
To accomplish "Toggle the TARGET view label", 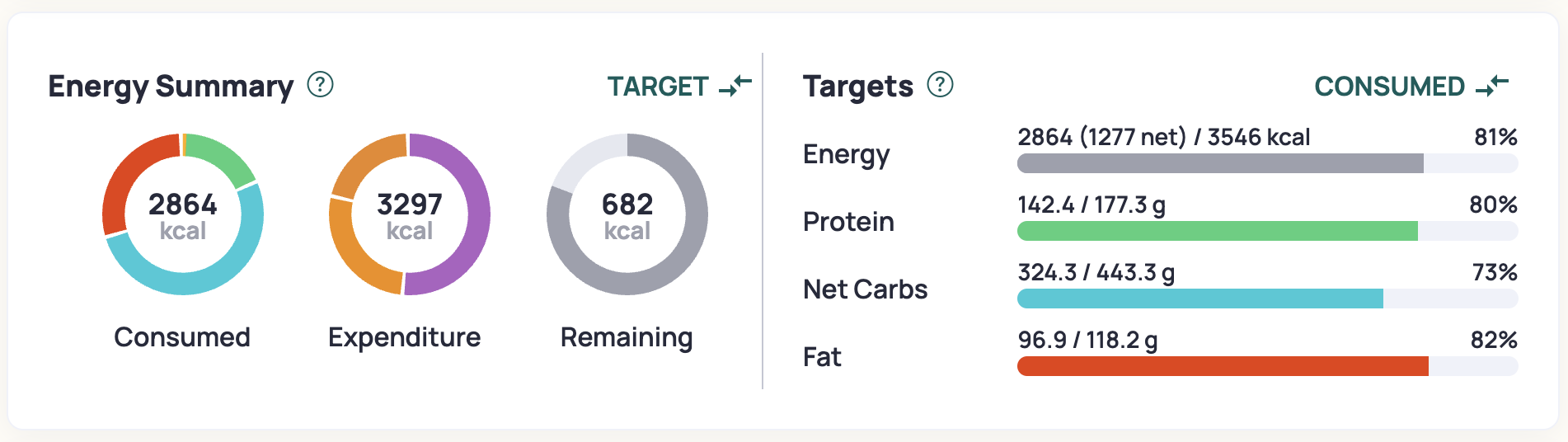I will (658, 86).
